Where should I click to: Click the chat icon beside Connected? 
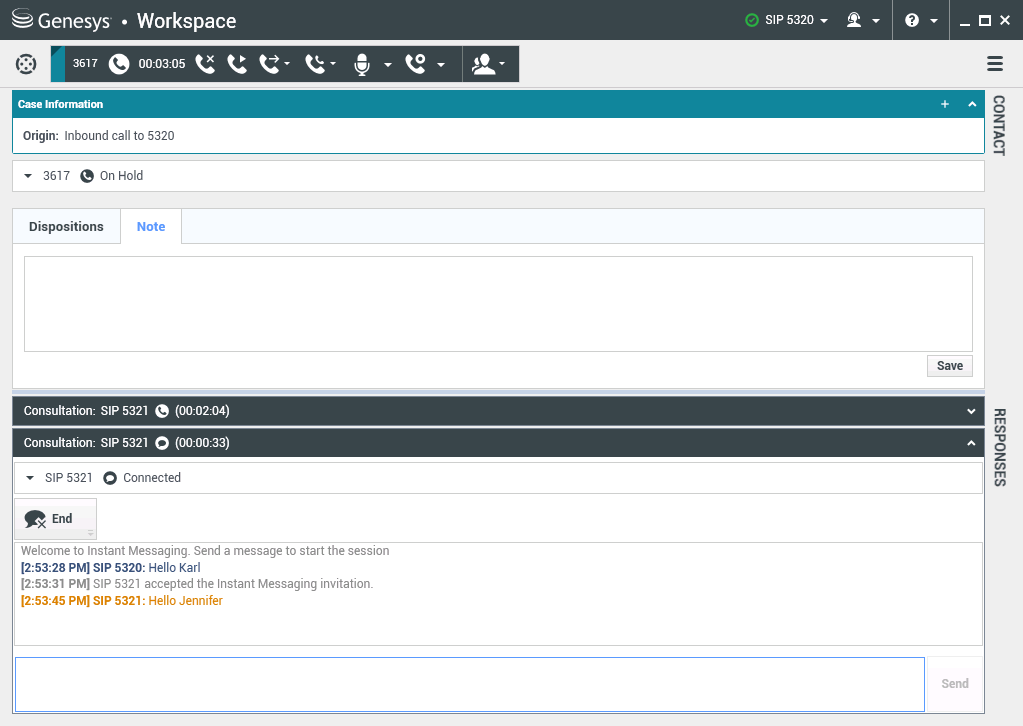click(110, 478)
